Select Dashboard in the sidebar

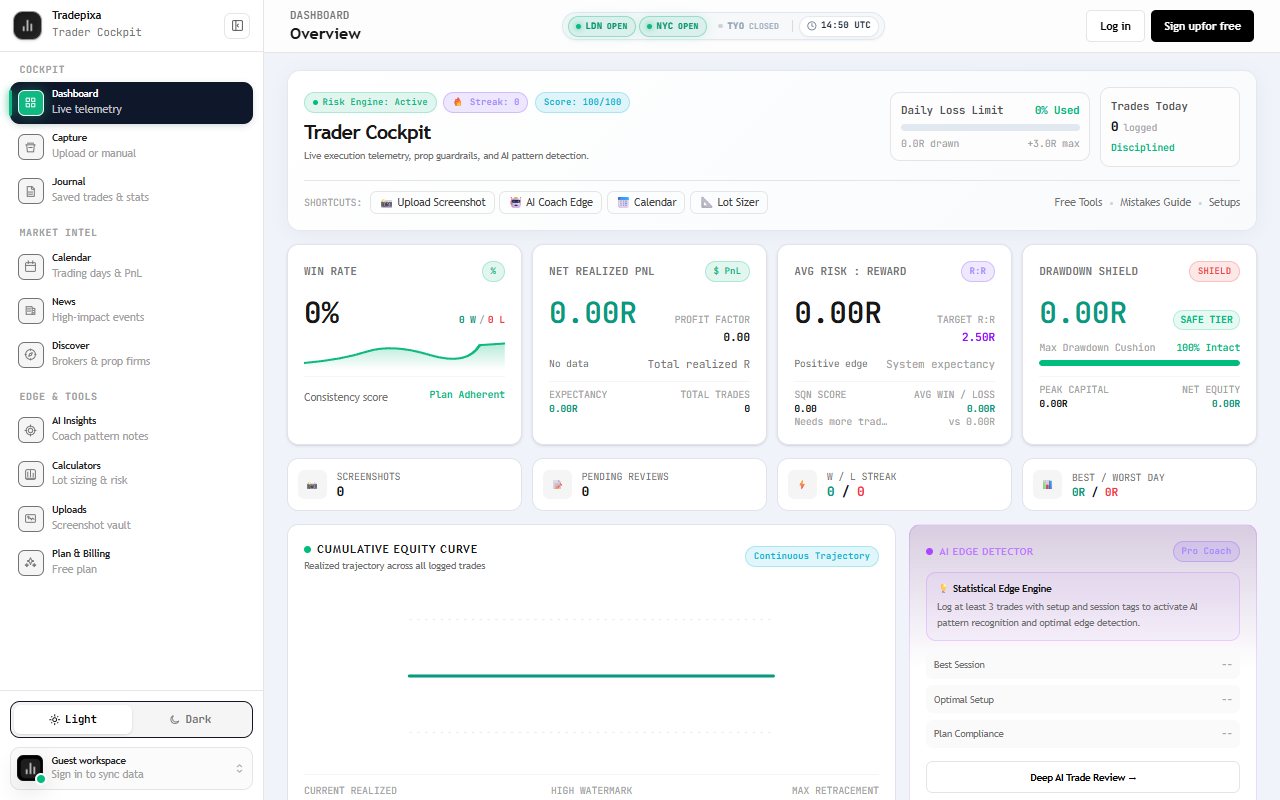[x=131, y=102]
